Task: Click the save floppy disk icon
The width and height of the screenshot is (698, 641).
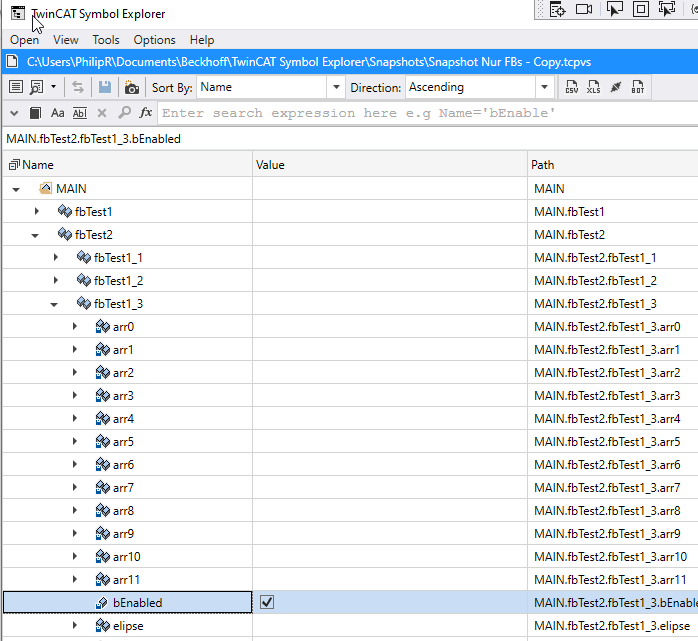Action: pyautogui.click(x=105, y=87)
